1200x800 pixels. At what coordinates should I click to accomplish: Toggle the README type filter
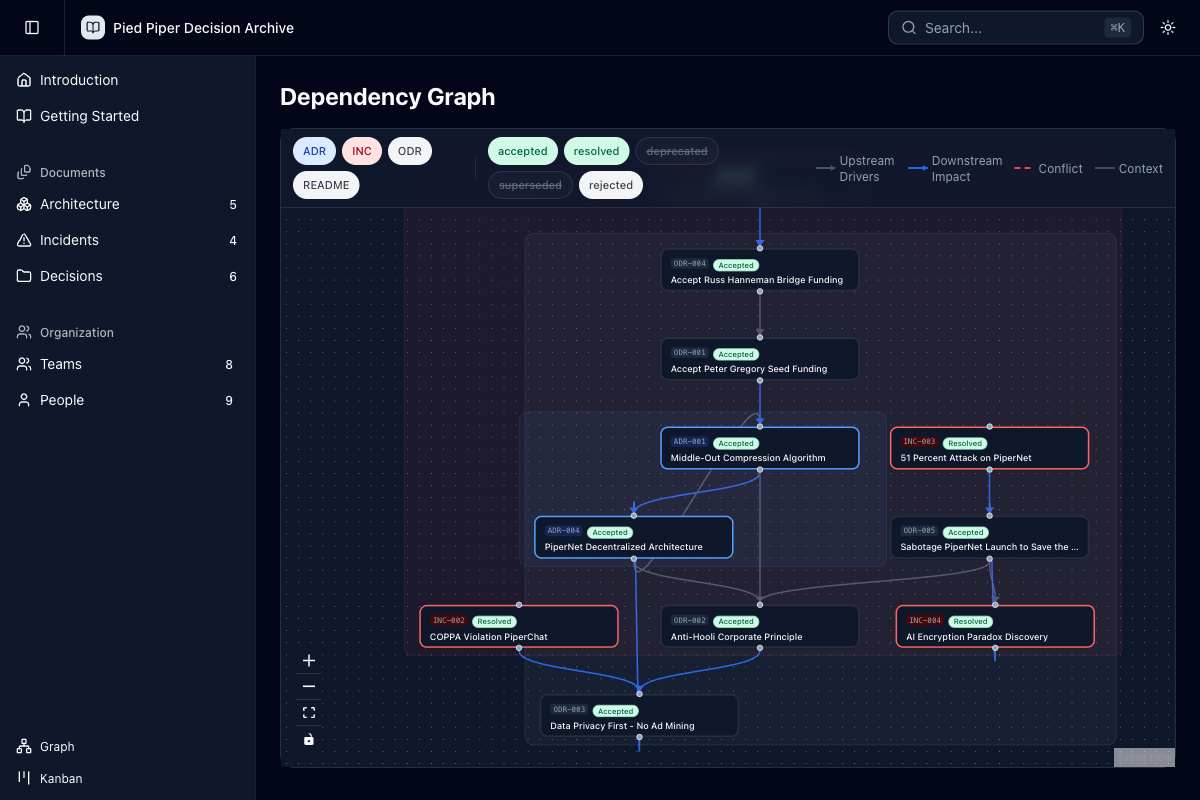pos(326,185)
